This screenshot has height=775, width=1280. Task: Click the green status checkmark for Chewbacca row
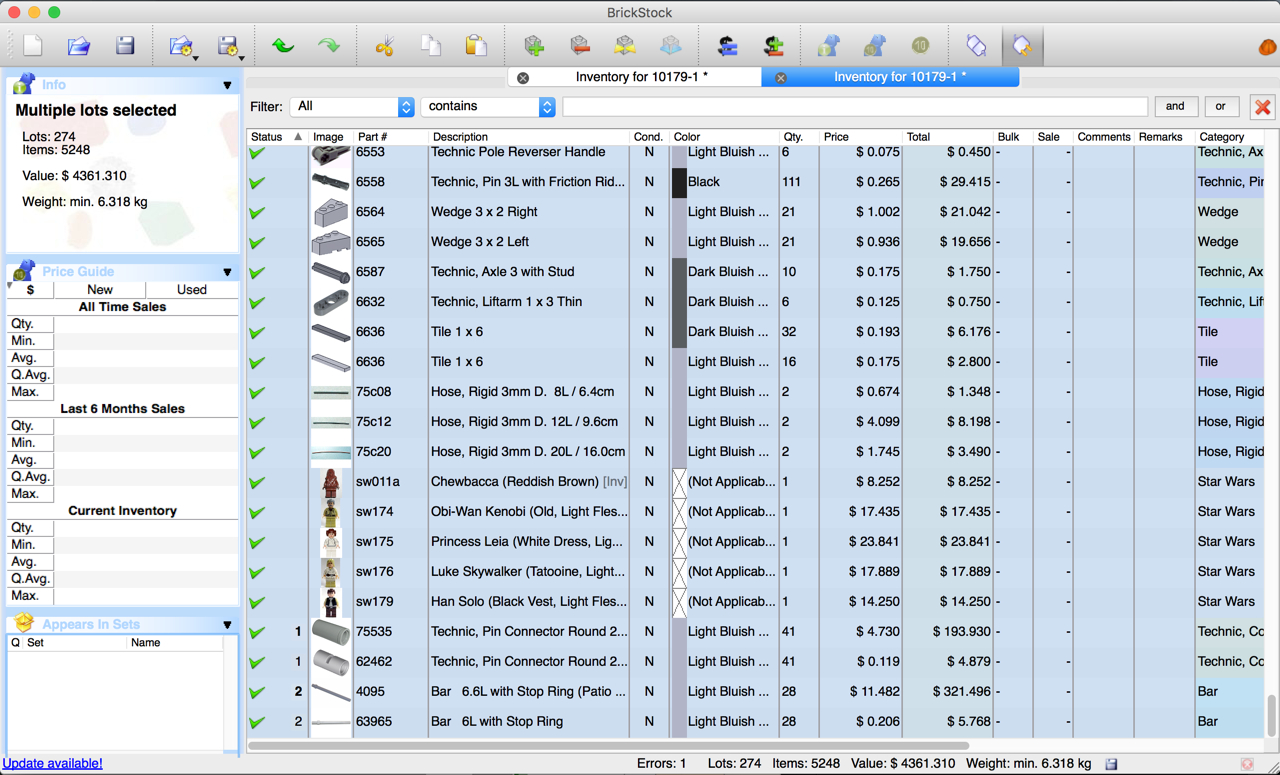(258, 482)
